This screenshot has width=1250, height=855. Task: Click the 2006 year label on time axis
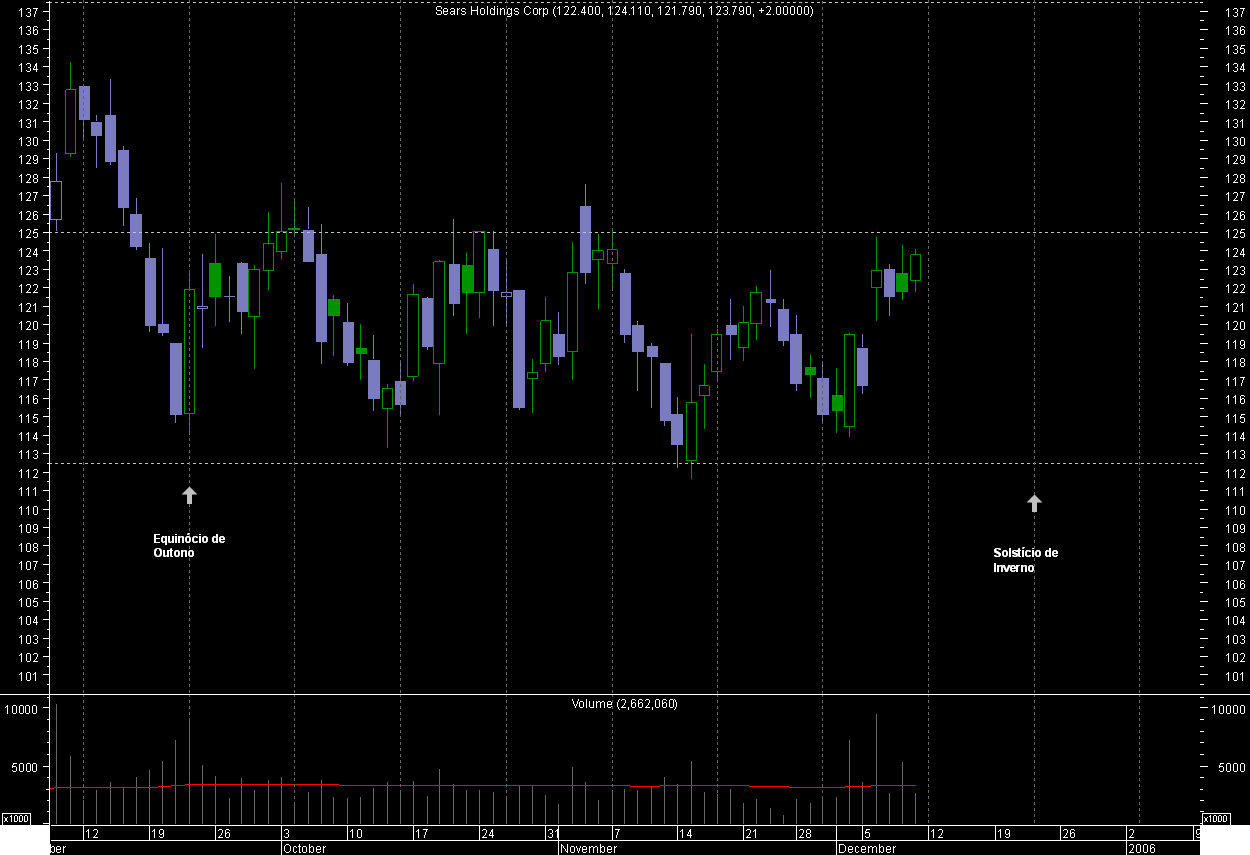(1143, 848)
